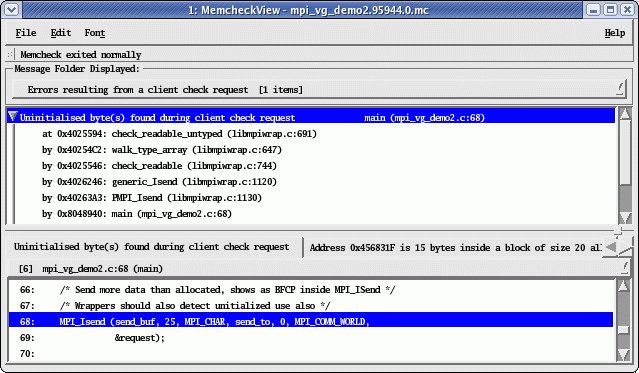639x373 pixels.
Task: Select highlighted source line 68 MPI_Isend
Action: point(311,321)
